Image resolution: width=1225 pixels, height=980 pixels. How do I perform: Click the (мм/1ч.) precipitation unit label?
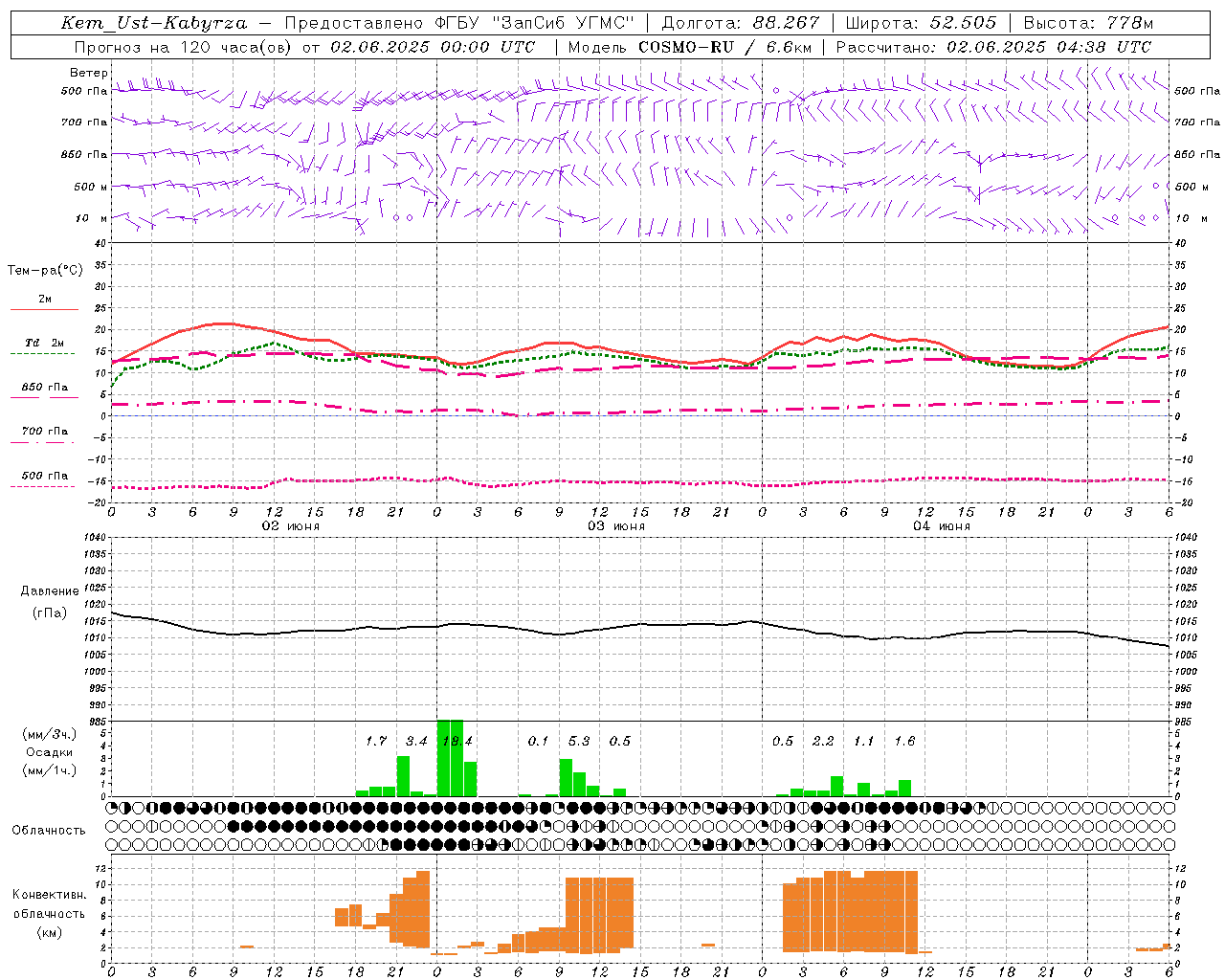coord(48,770)
